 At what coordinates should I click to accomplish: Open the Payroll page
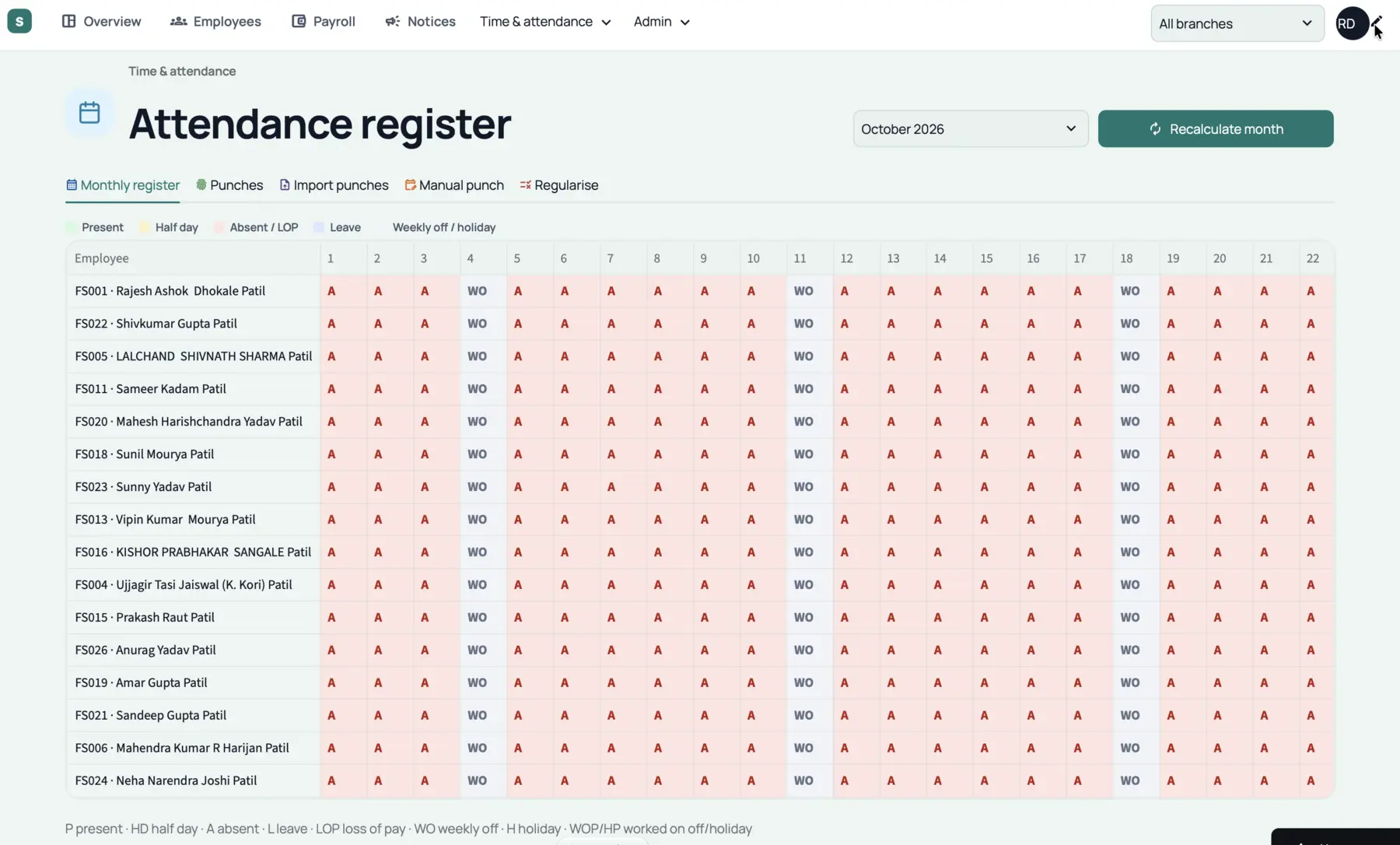[x=324, y=21]
